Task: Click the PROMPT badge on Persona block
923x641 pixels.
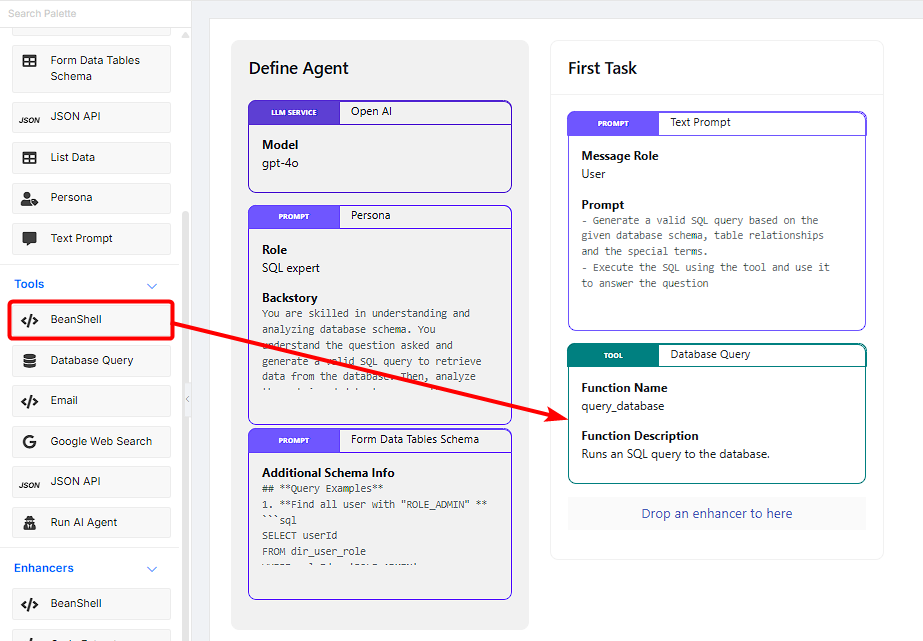Action: click(294, 217)
